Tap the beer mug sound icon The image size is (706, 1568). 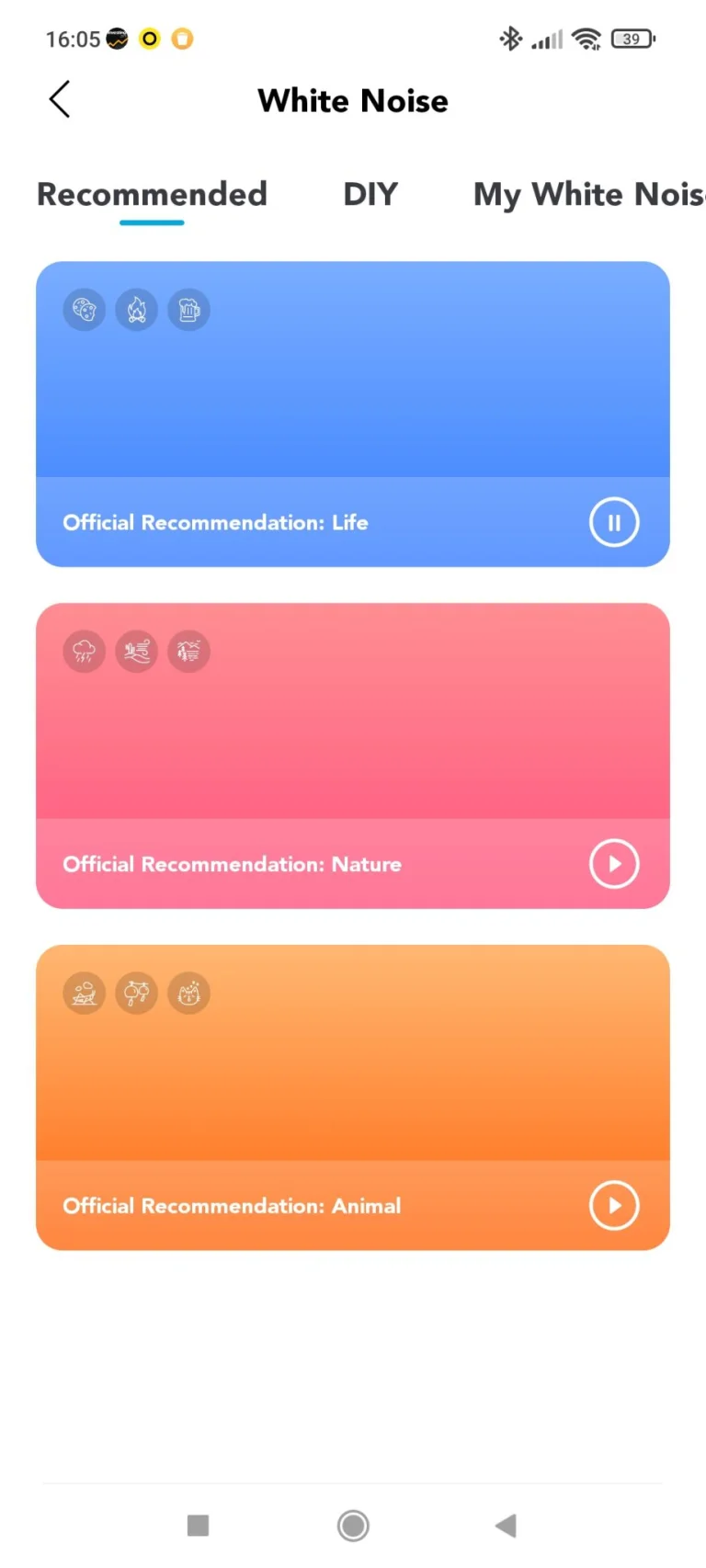click(188, 311)
